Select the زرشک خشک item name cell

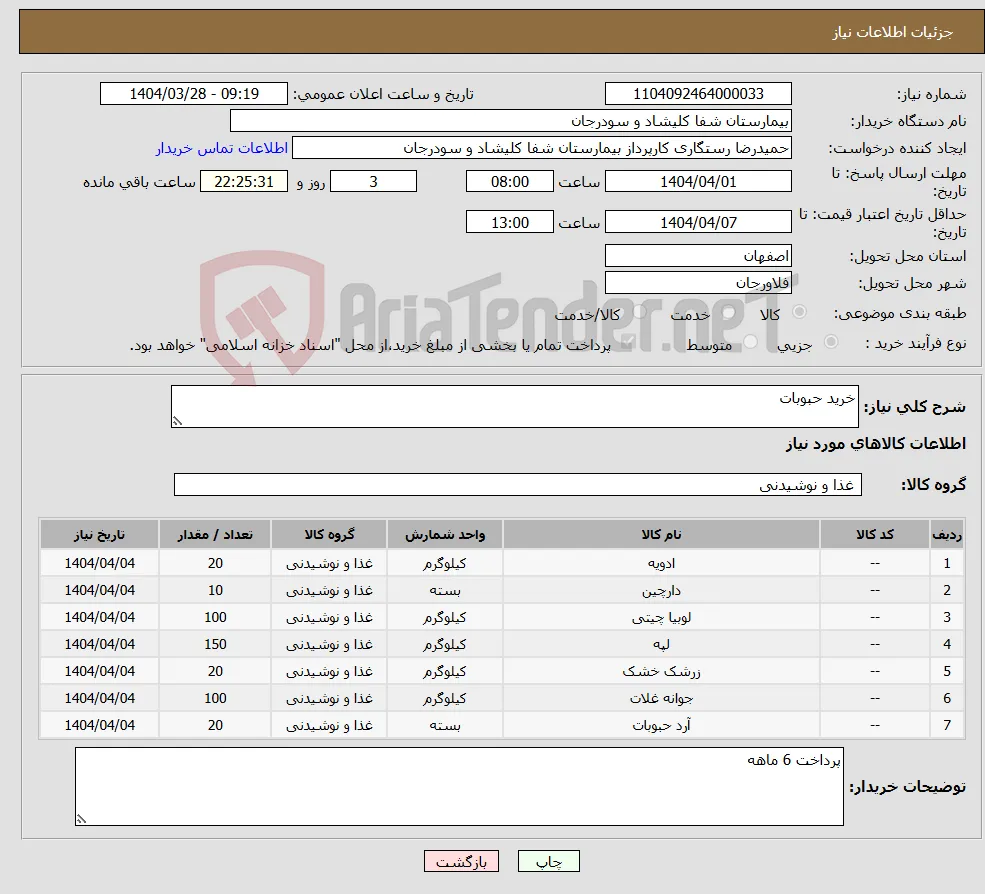661,672
